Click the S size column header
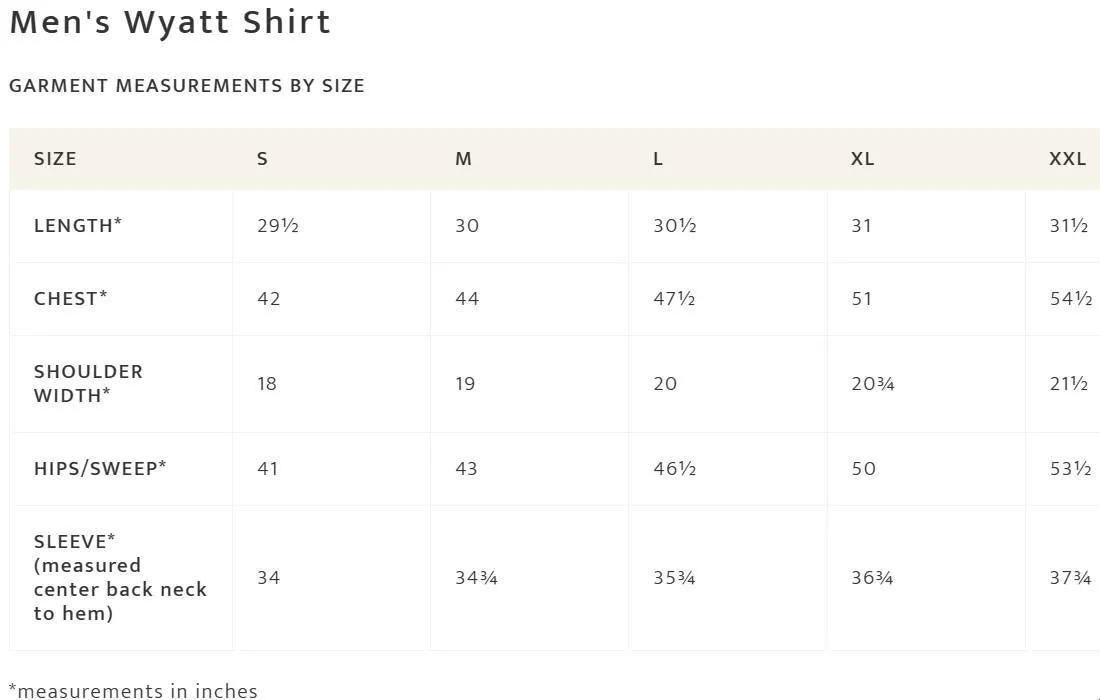 [262, 159]
